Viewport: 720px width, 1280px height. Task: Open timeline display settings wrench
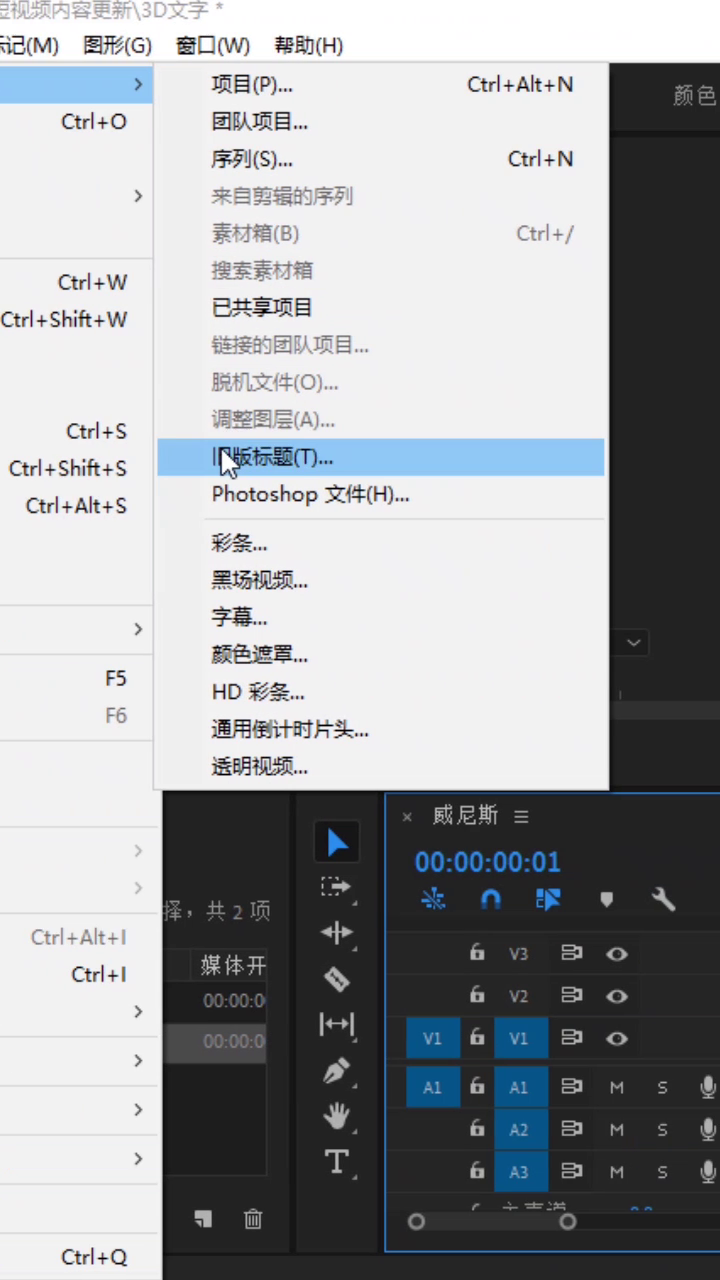[663, 899]
